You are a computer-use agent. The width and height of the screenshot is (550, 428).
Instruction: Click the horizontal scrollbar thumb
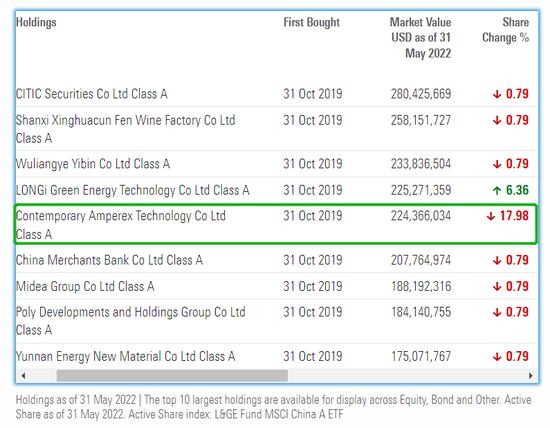pos(172,376)
